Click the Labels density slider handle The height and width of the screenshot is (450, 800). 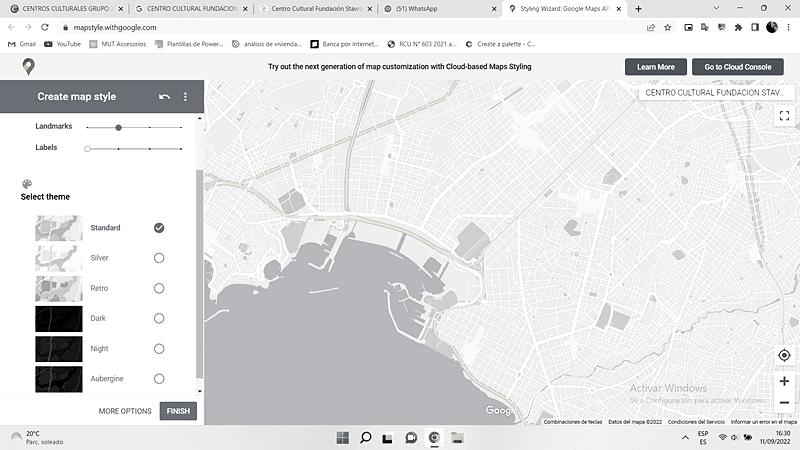87,149
